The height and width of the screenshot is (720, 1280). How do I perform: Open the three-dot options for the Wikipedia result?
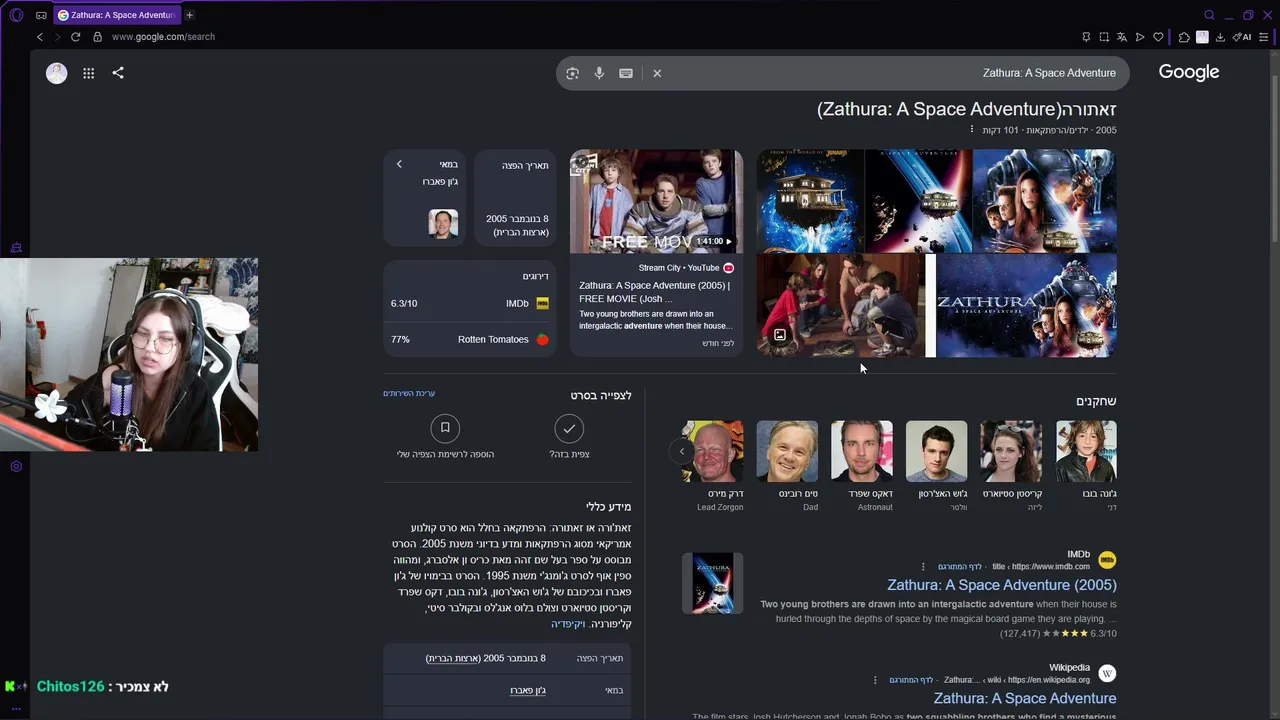tap(875, 680)
